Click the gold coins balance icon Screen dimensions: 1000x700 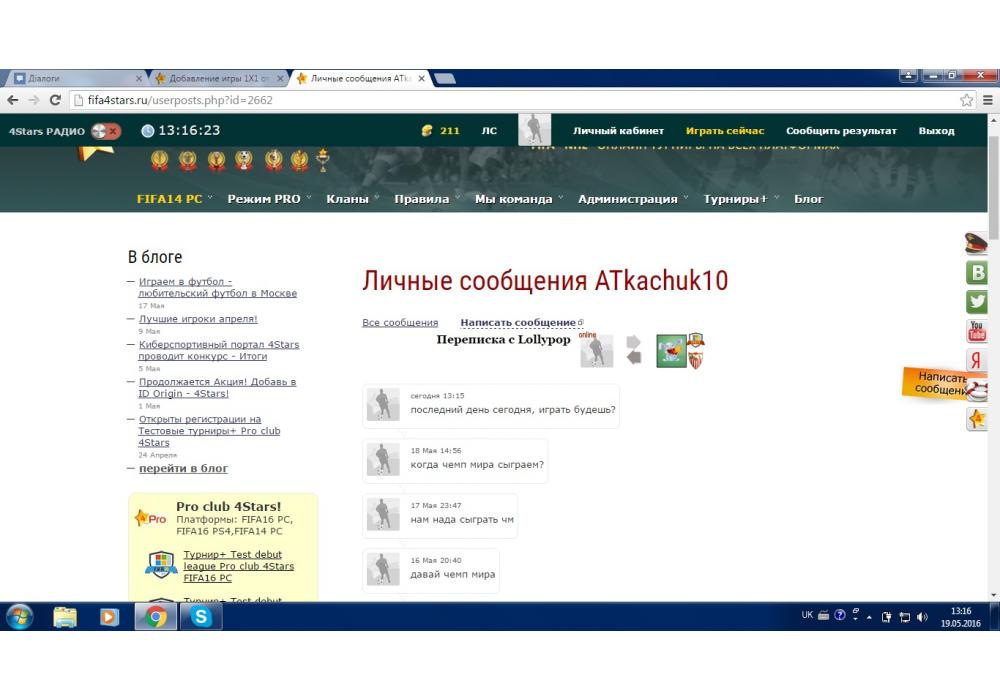pos(427,131)
